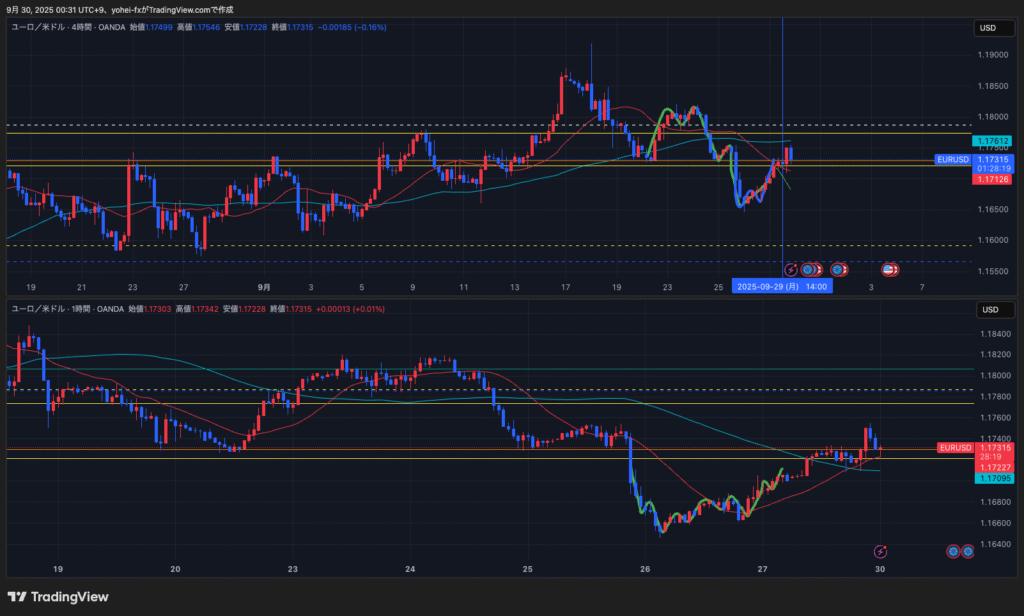Select the EURUSD price label on the upper chart

click(x=952, y=159)
